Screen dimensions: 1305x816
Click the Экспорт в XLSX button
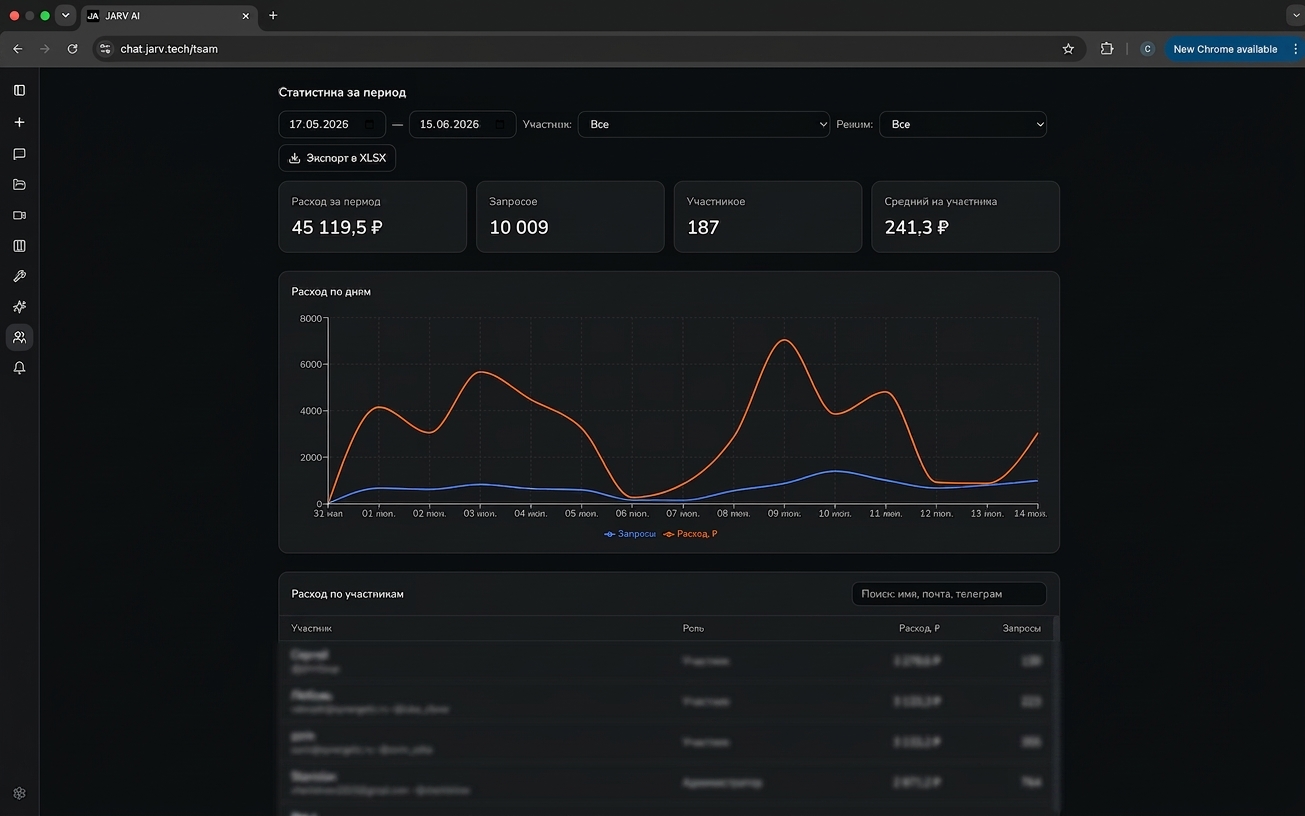(337, 158)
